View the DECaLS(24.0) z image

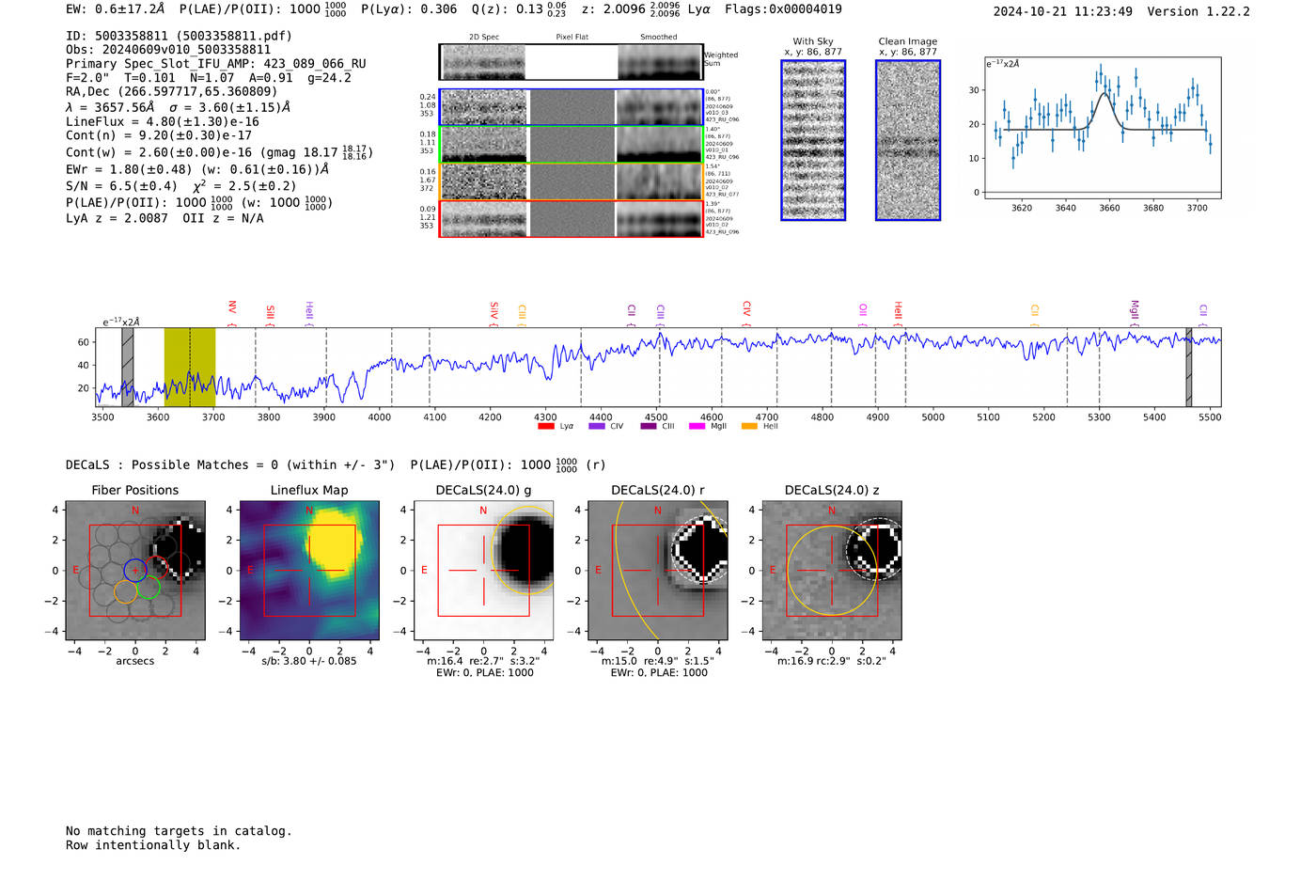(832, 571)
